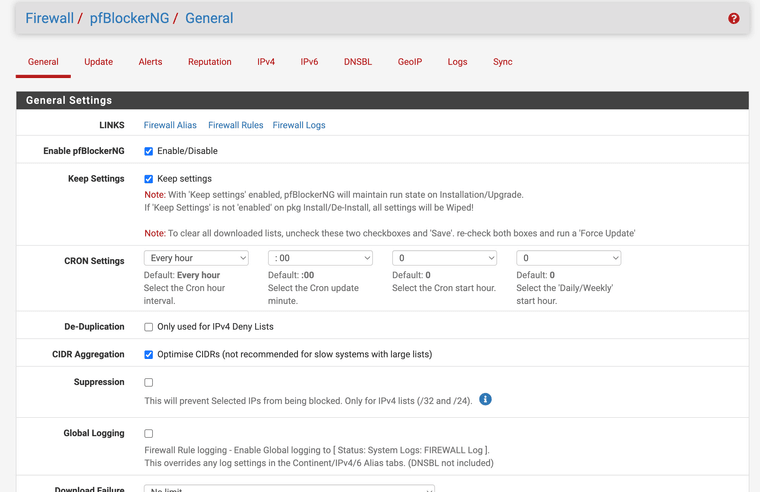Open the Download Failure No limit dropdown
Viewport: 760px width, 492px height.
[289, 488]
